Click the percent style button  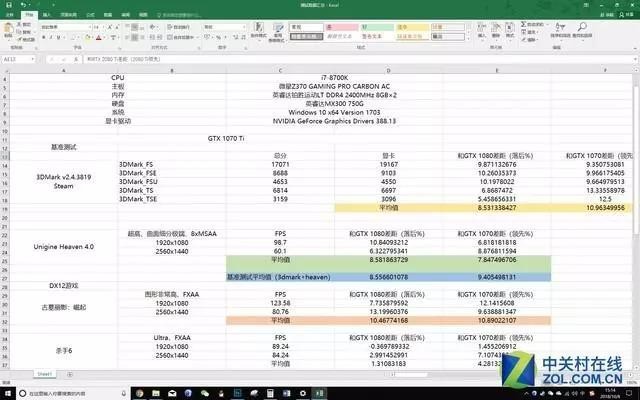coord(218,38)
